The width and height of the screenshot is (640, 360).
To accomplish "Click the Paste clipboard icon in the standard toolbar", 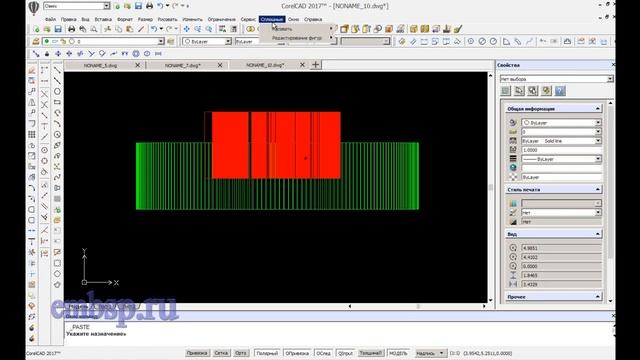I will click(130, 29).
